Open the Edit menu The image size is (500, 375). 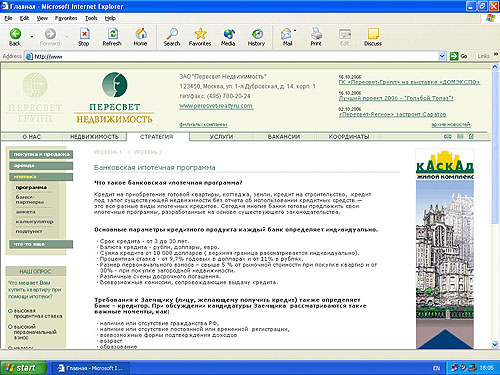pyautogui.click(x=24, y=18)
